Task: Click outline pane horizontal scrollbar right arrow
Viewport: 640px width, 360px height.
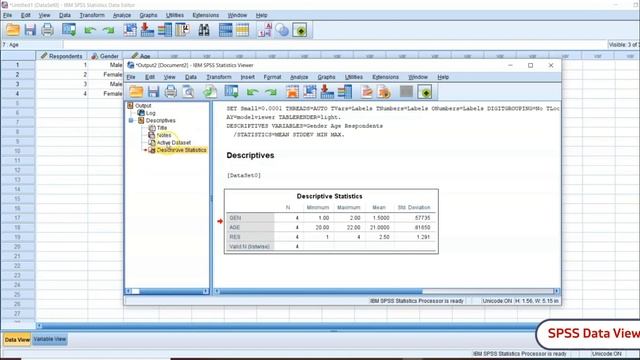Action: coord(205,291)
